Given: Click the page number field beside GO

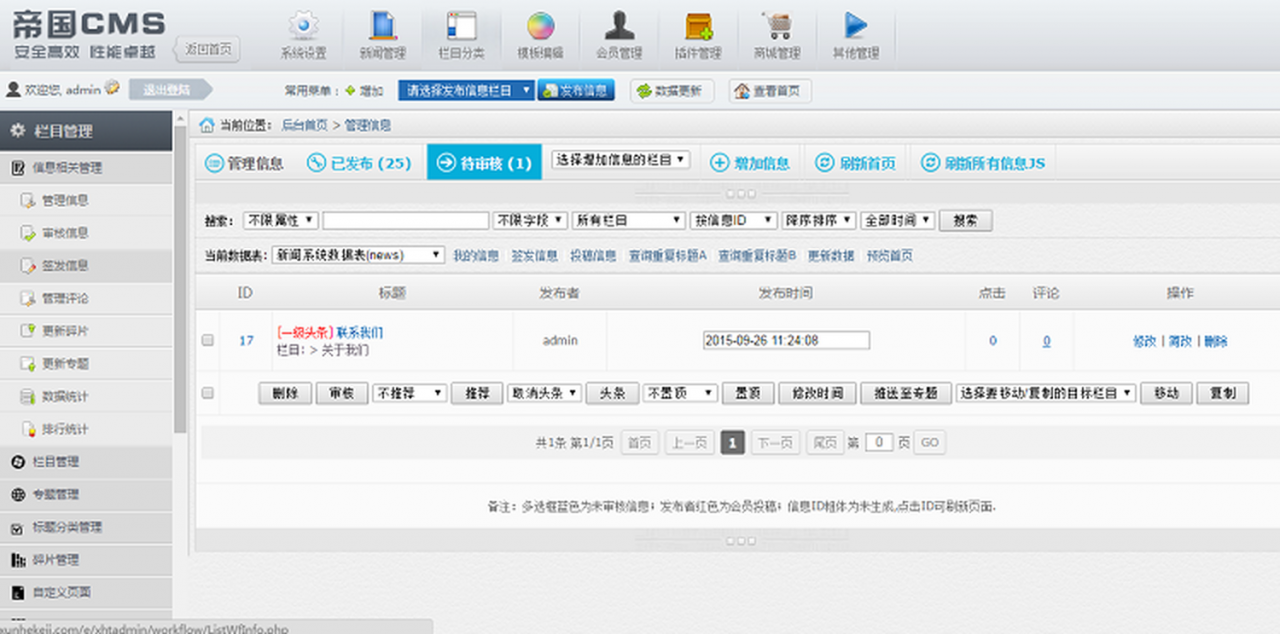Looking at the screenshot, I should [x=879, y=442].
